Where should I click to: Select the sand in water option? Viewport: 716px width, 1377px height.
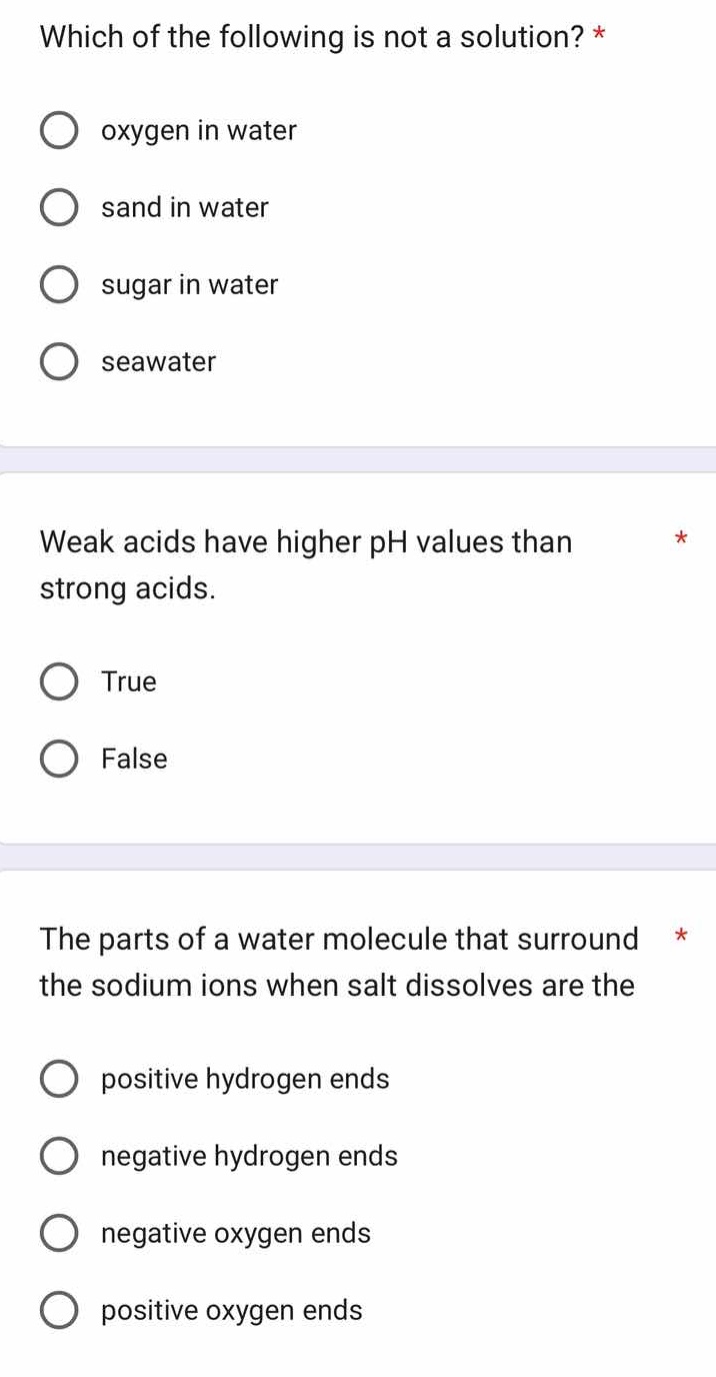pos(58,207)
